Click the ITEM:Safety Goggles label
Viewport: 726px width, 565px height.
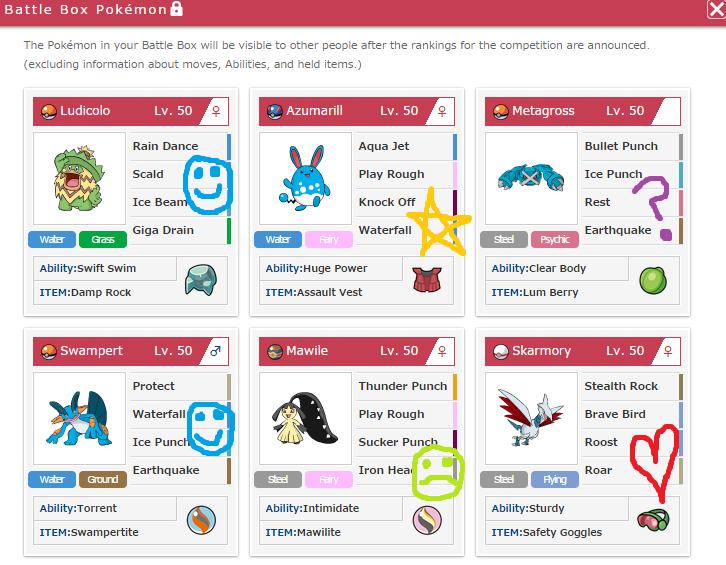546,533
